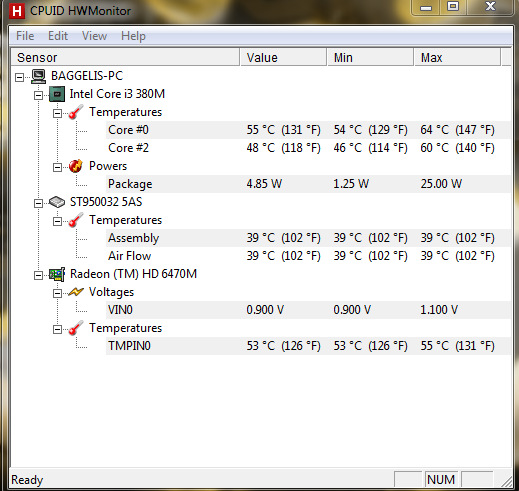Select the Core #2 row

[309, 148]
